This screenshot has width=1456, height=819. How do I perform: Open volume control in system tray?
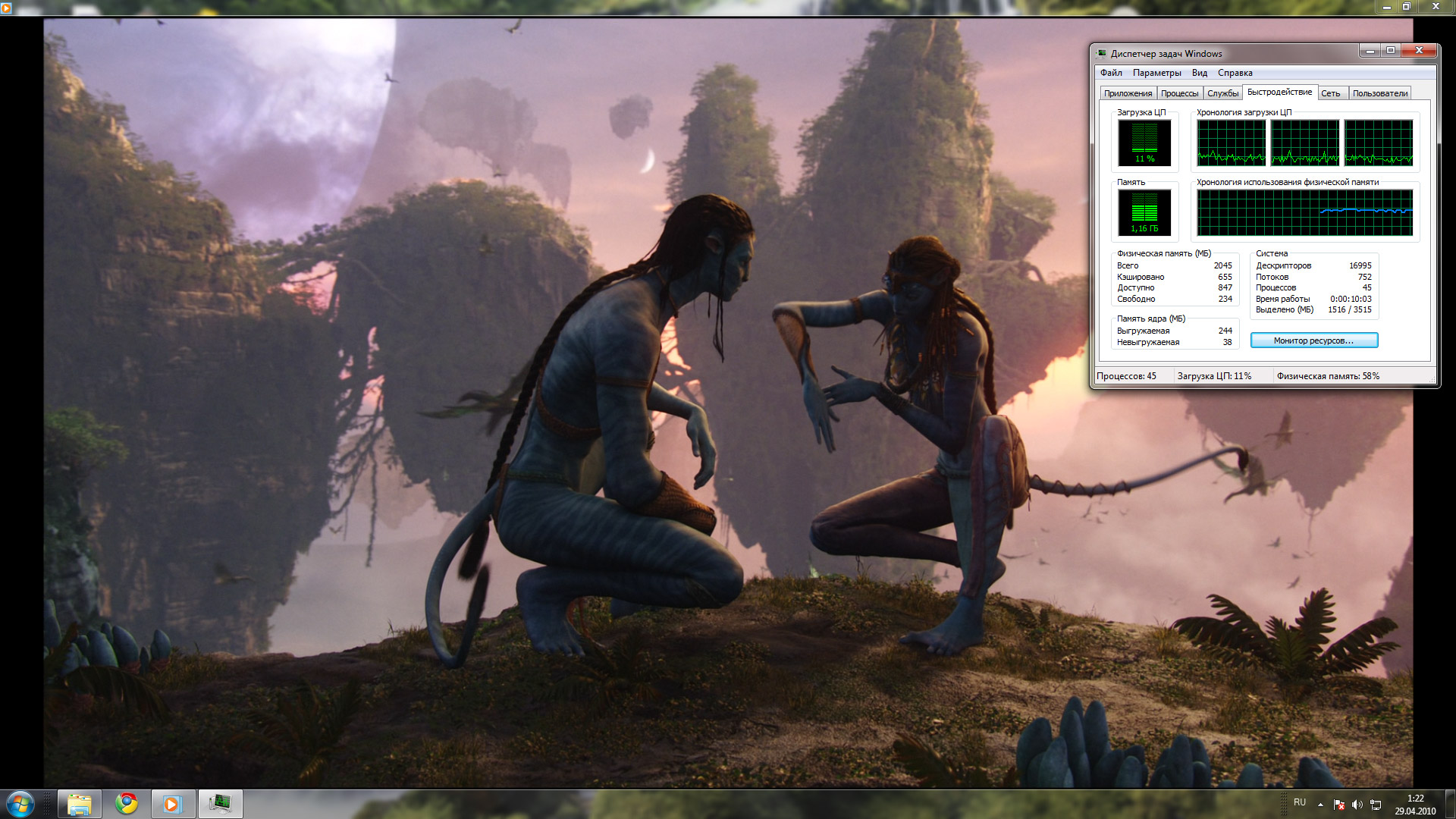[x=1357, y=805]
